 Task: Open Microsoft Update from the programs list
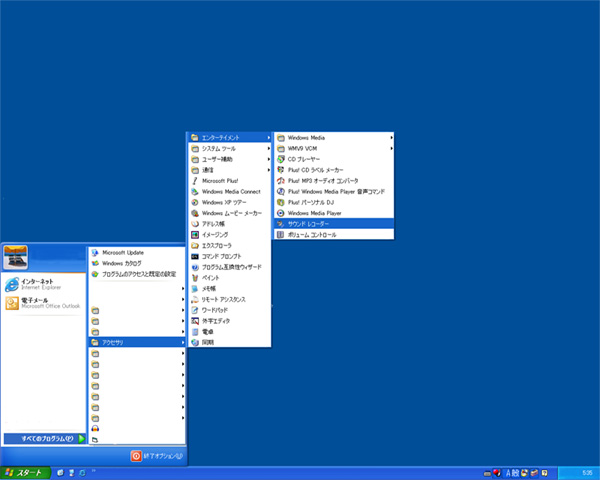click(137, 253)
